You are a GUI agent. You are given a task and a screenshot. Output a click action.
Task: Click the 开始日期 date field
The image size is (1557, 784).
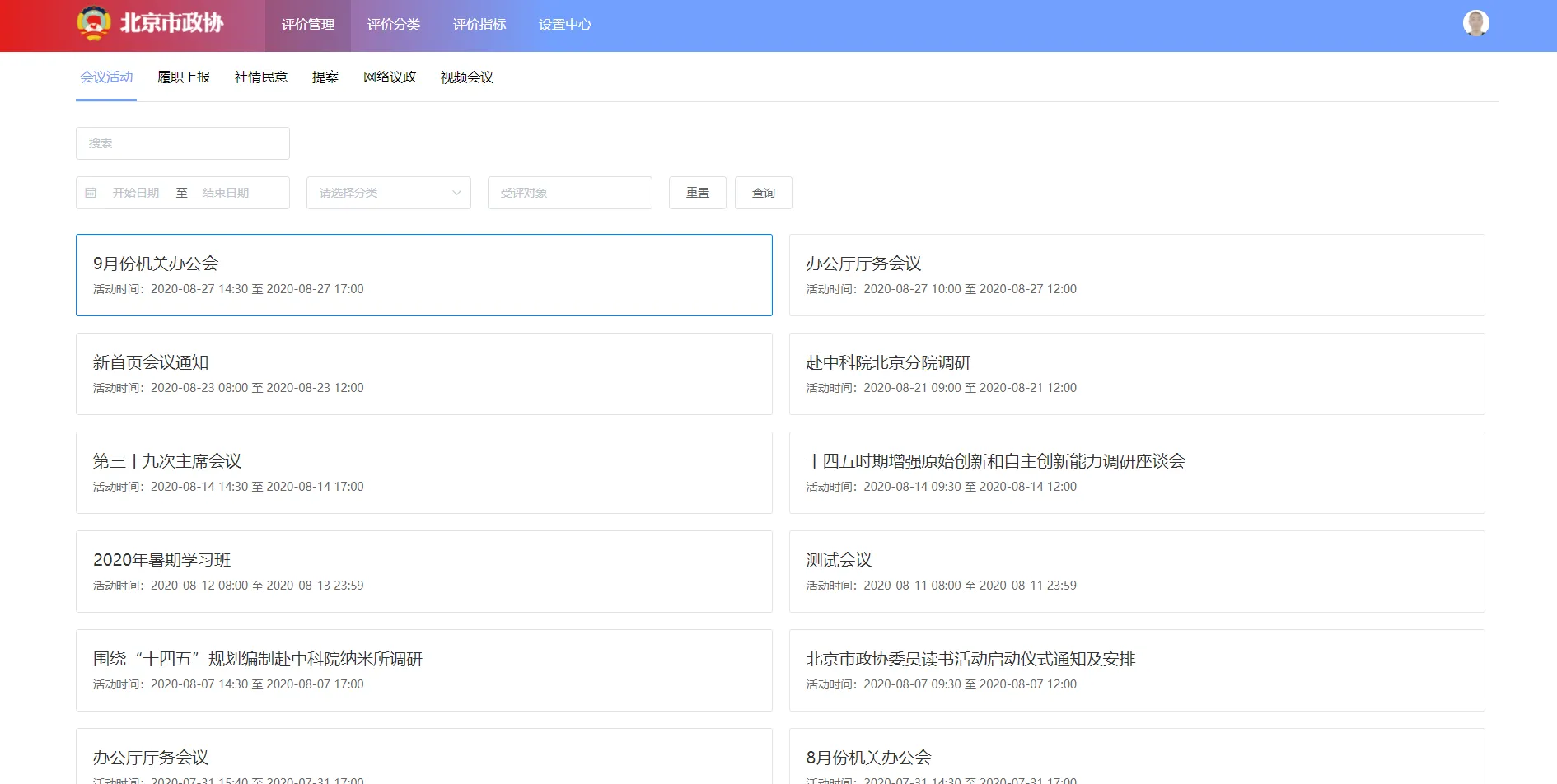click(x=136, y=193)
